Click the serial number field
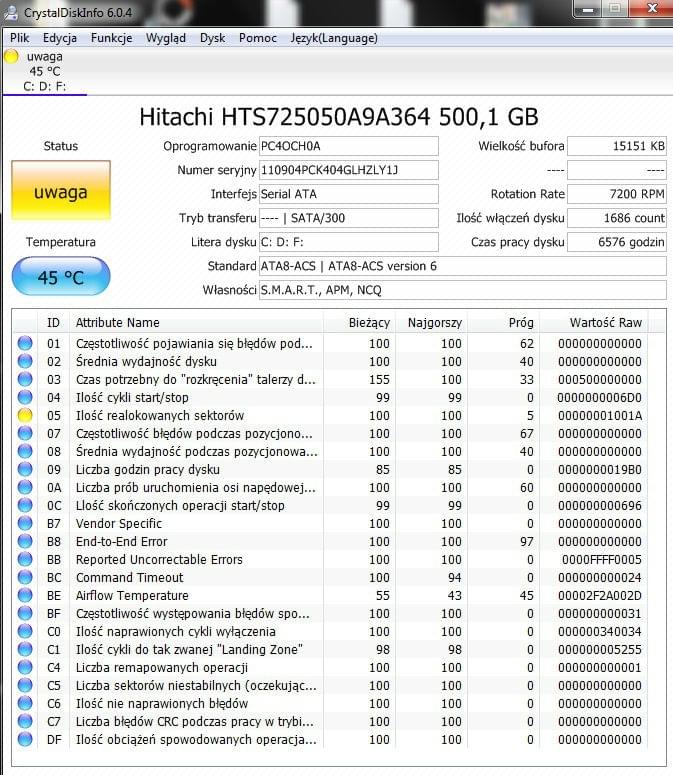The height and width of the screenshot is (775, 673). 349,170
